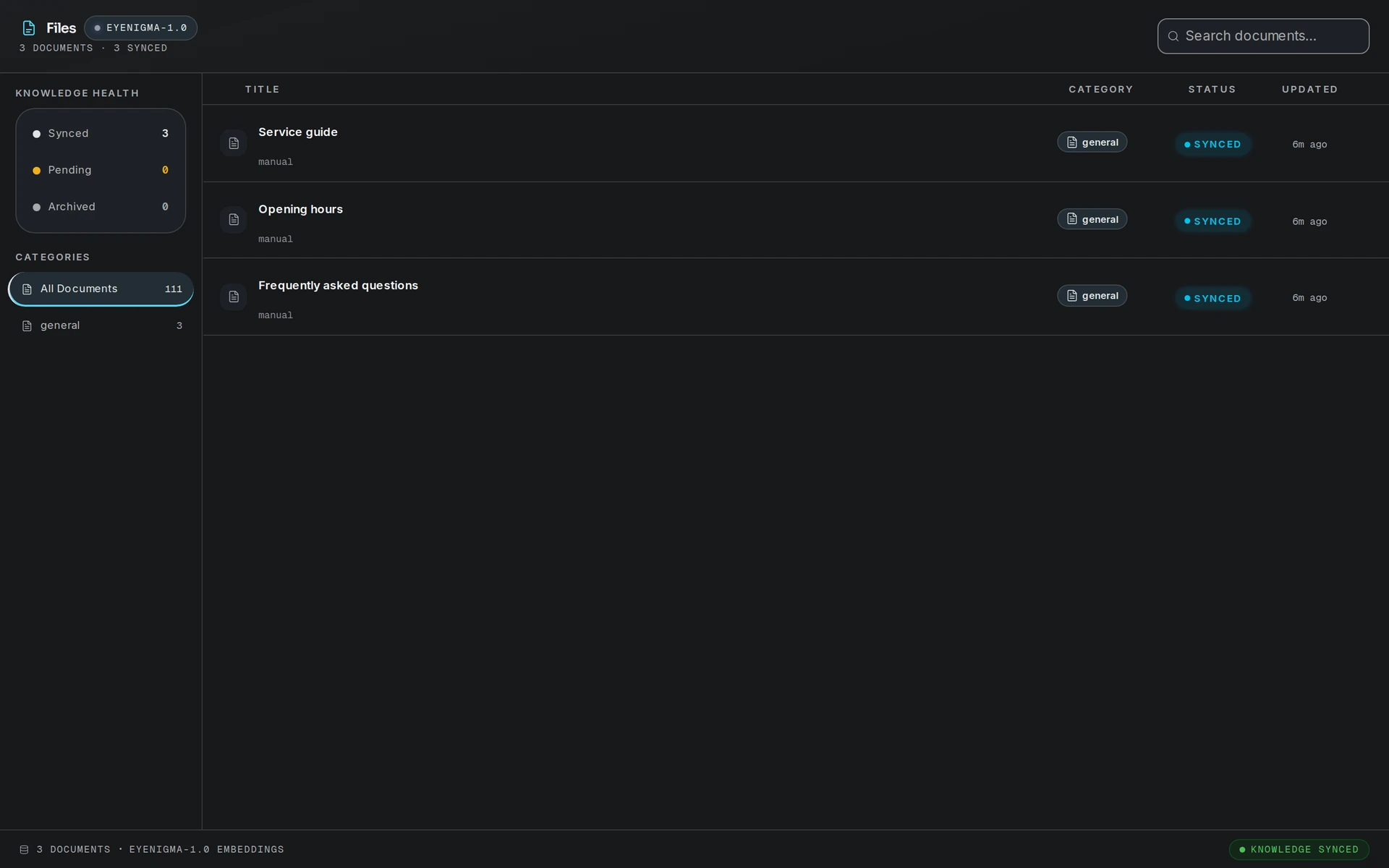This screenshot has height=868, width=1389.
Task: Select the general category in sidebar
Action: (x=101, y=326)
